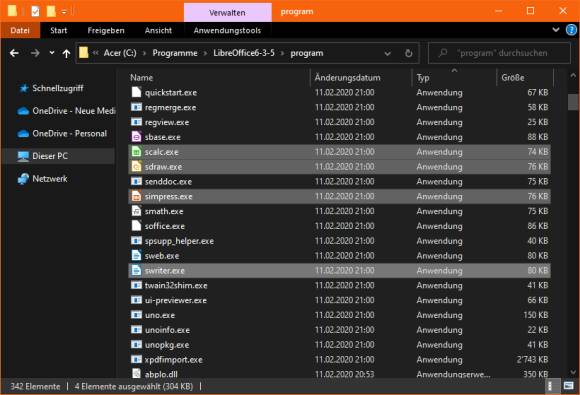Show hidden breadcrumb parent folders chevron
The image size is (580, 395).
point(95,53)
